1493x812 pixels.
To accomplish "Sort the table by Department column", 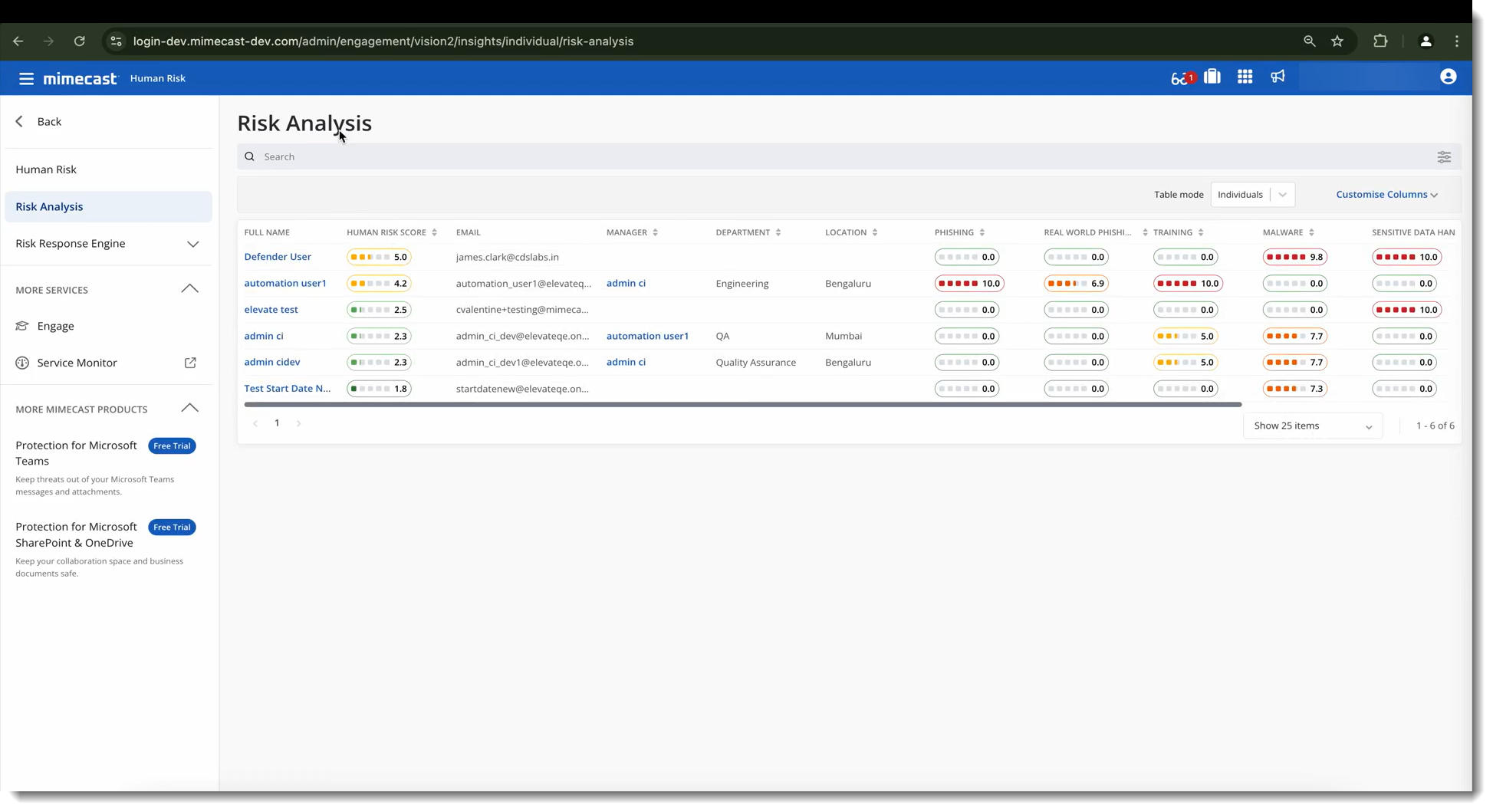I will pos(778,232).
